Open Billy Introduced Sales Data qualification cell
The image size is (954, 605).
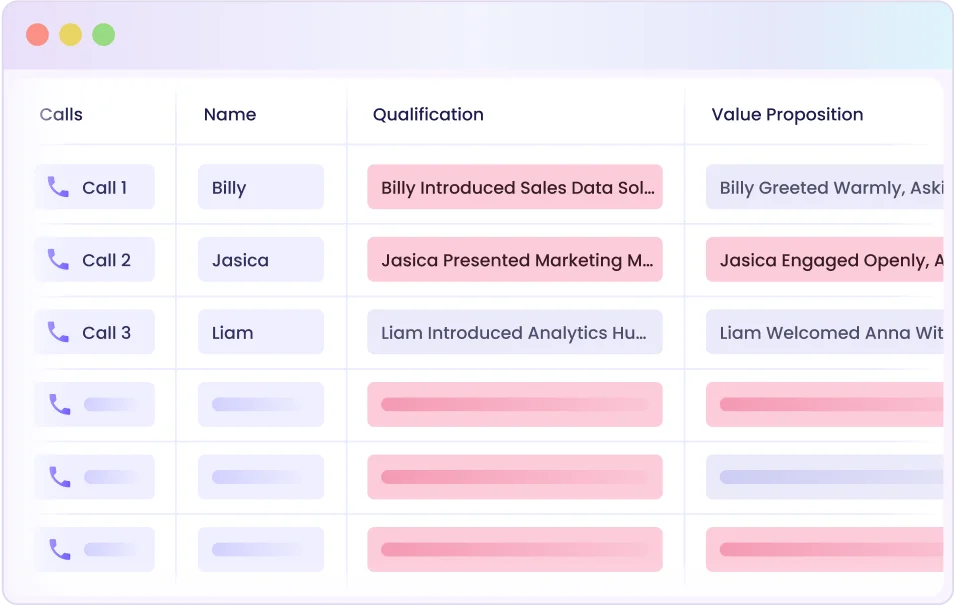(514, 187)
